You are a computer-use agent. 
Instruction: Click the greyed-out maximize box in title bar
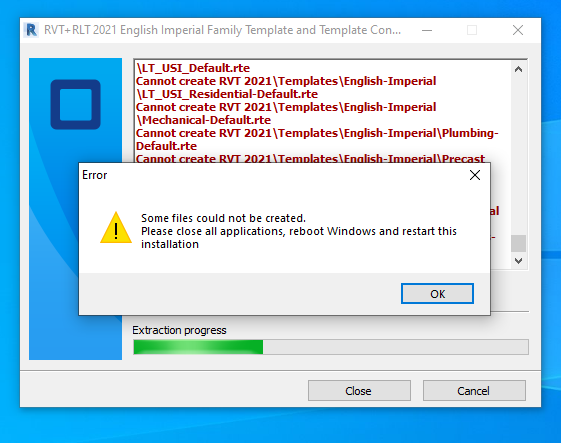coord(472,30)
